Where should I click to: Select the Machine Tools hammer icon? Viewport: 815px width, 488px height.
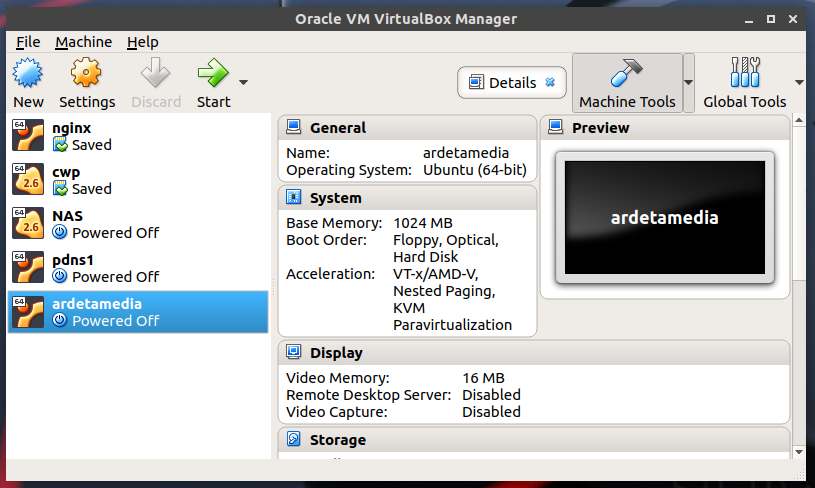point(627,73)
